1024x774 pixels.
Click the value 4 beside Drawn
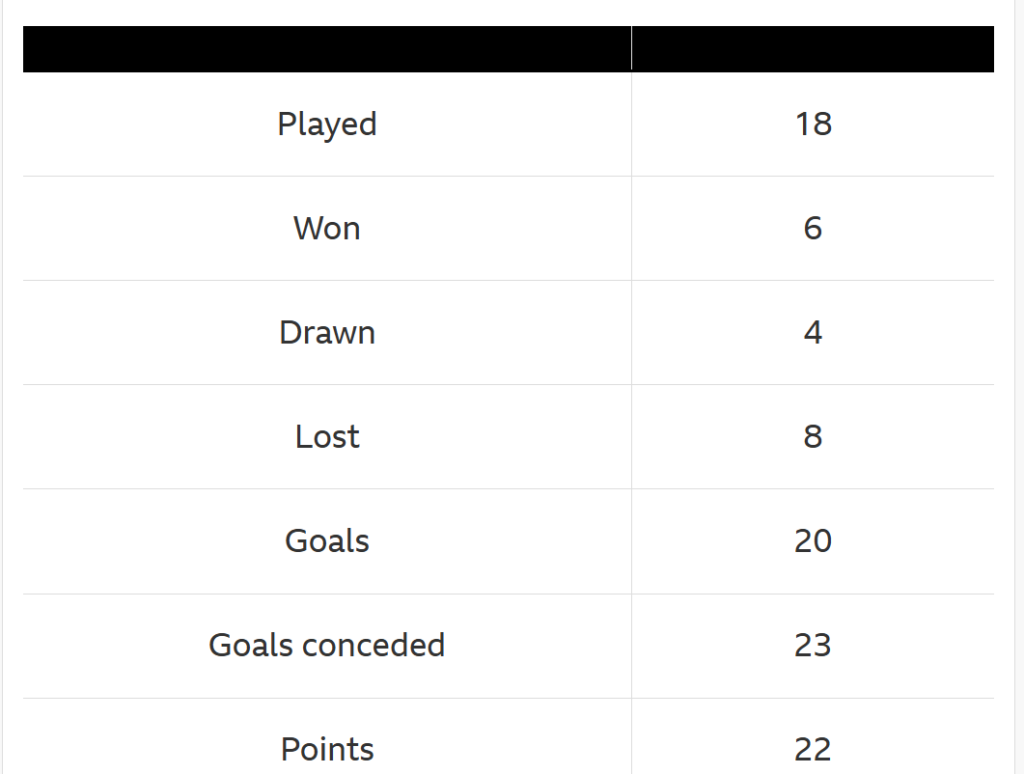pos(813,332)
